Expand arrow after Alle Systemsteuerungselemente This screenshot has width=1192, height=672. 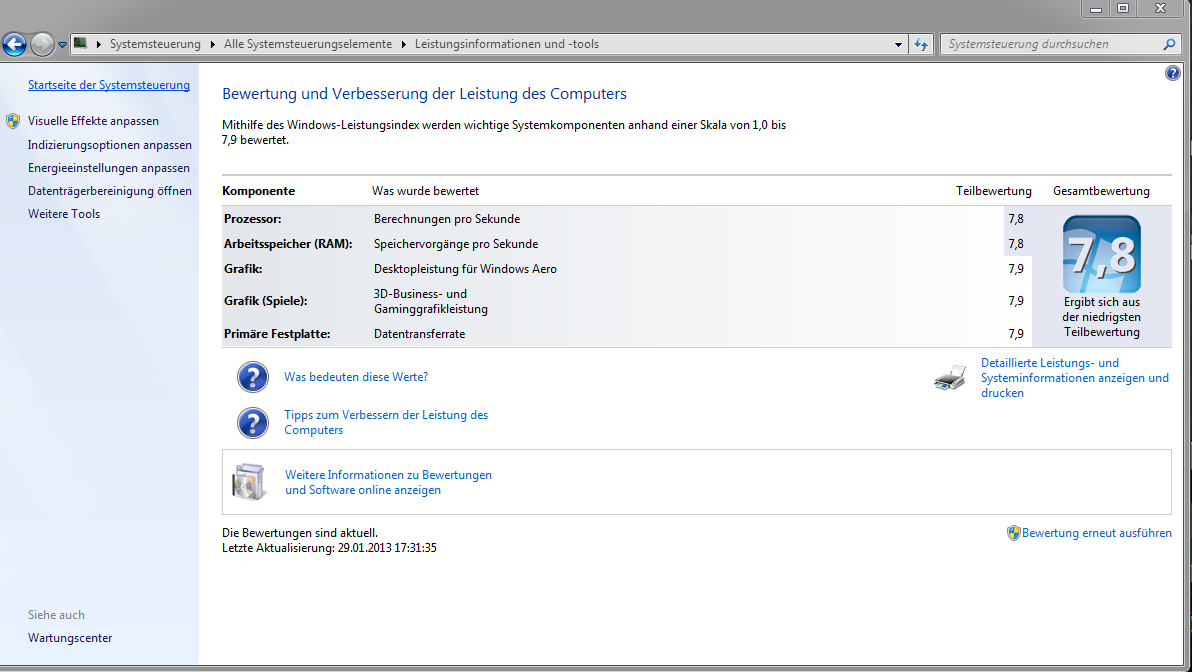pyautogui.click(x=404, y=44)
